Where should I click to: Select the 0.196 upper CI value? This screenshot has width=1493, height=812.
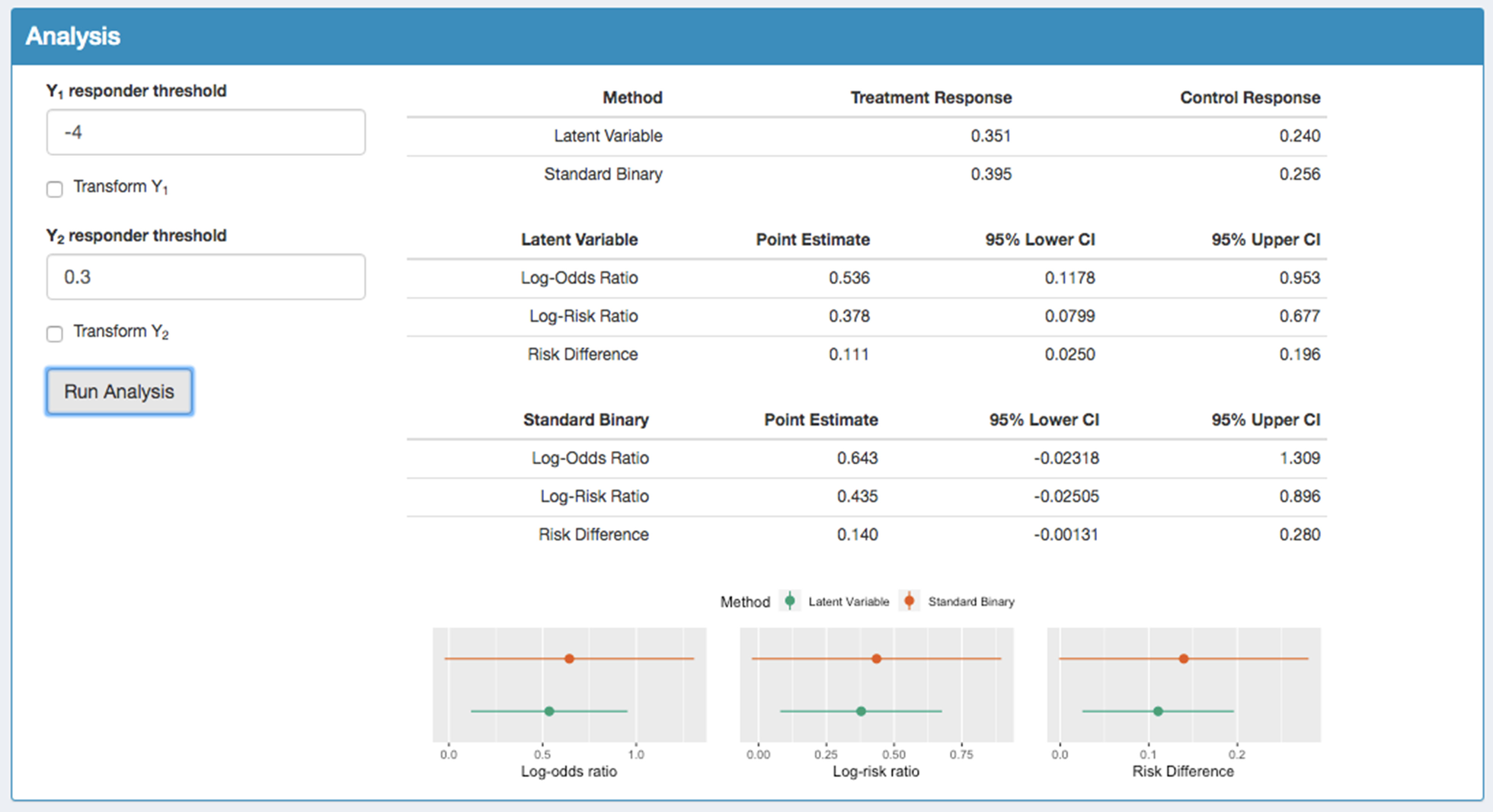point(1300,354)
